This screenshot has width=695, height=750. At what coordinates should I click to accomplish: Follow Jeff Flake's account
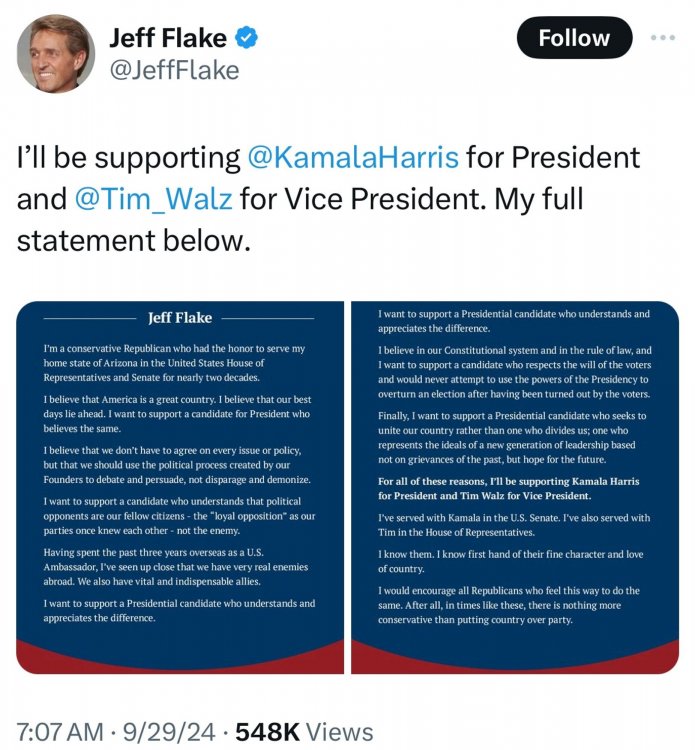[574, 38]
